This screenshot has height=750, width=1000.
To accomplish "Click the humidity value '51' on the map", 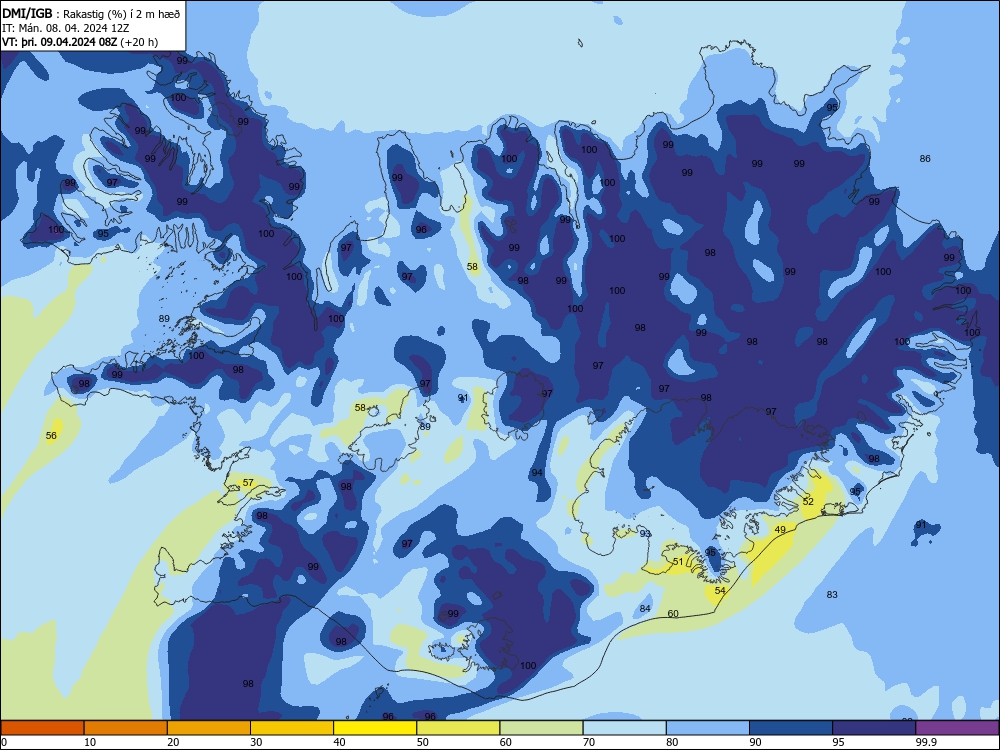I will pos(678,562).
